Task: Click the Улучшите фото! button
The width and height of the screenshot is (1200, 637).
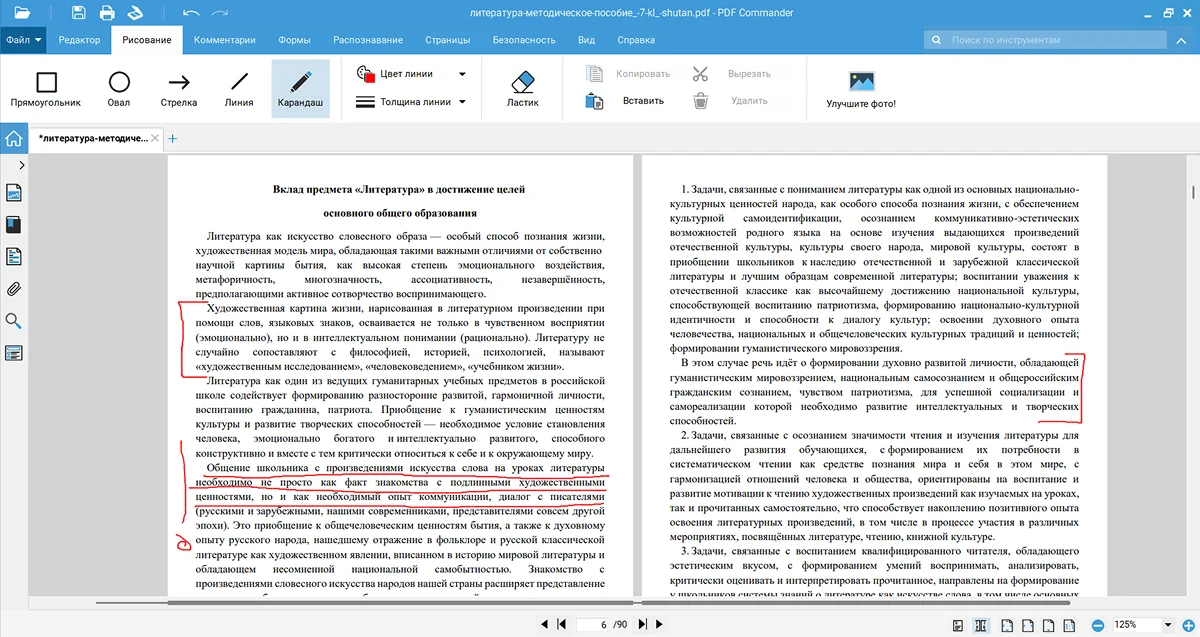Action: click(861, 88)
